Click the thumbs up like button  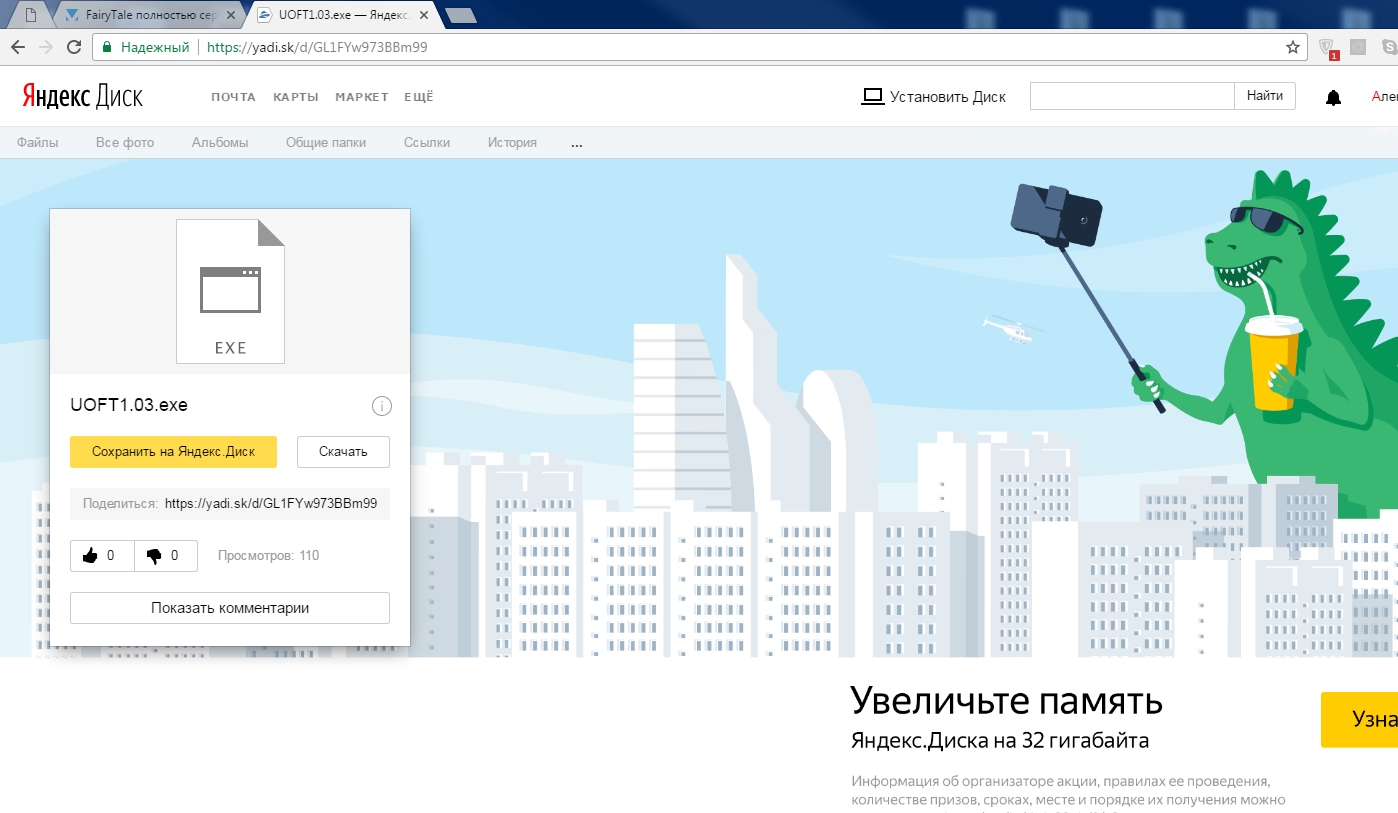101,556
